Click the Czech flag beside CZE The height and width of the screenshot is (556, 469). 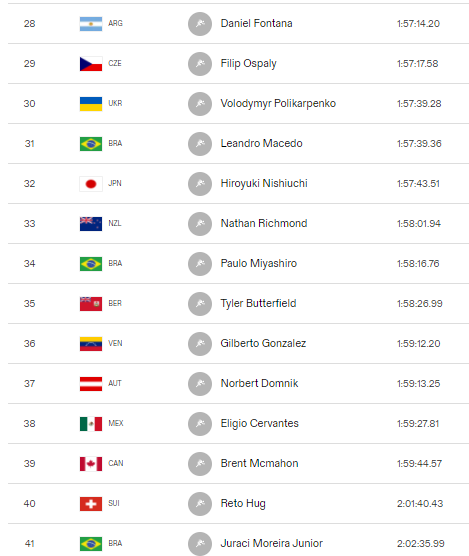(x=91, y=64)
